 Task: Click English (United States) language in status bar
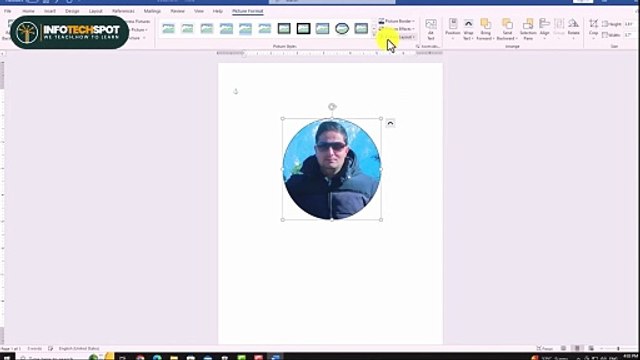(79, 349)
